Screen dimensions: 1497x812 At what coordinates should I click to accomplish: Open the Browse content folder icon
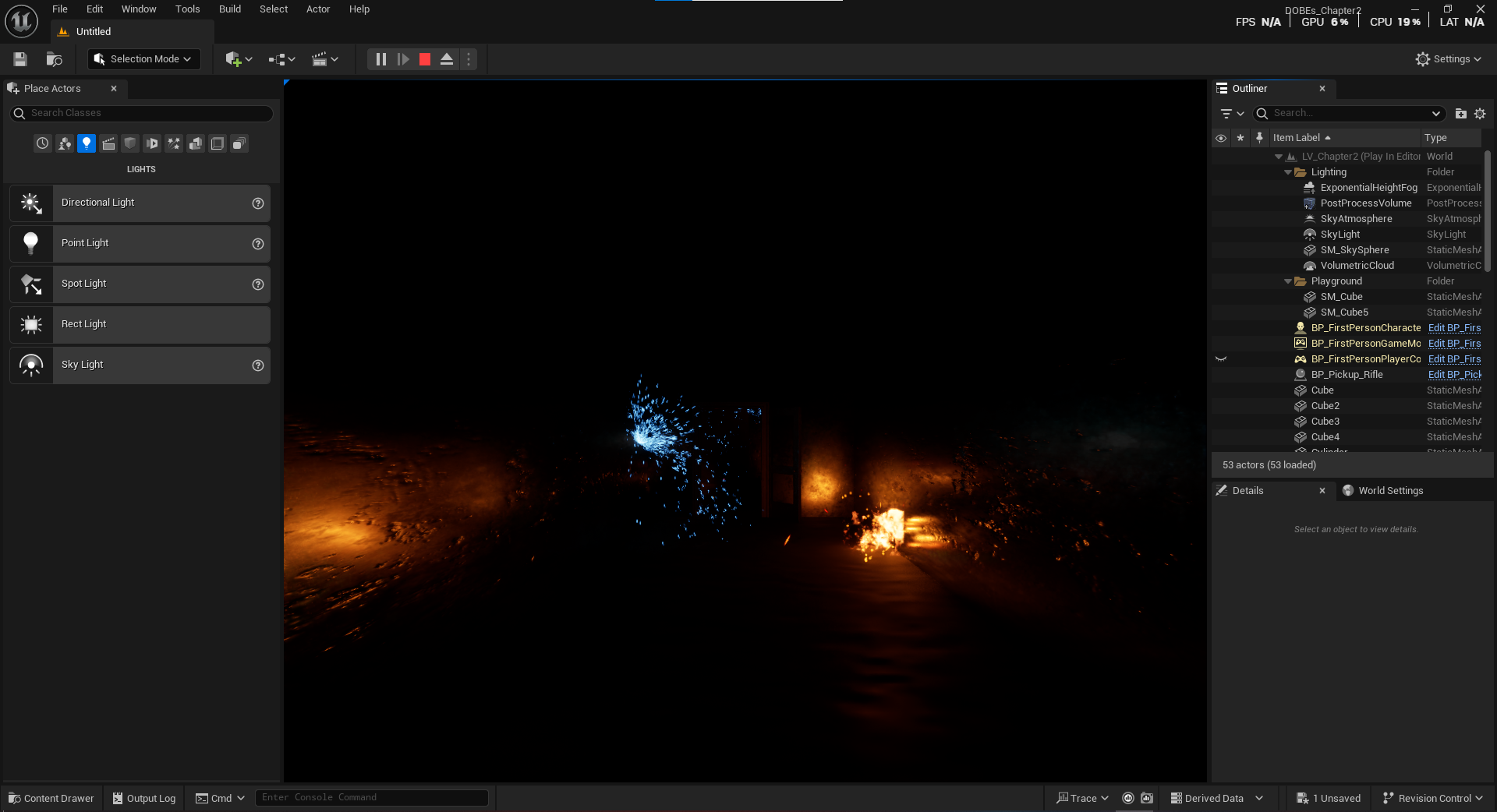coord(54,59)
